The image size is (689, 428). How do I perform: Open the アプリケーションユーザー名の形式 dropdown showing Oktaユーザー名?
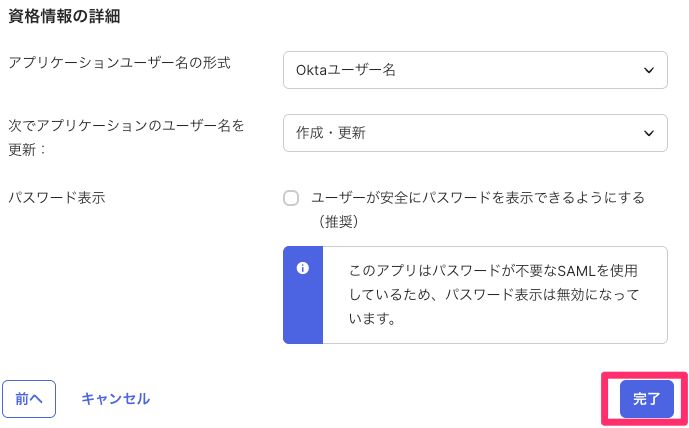[474, 70]
